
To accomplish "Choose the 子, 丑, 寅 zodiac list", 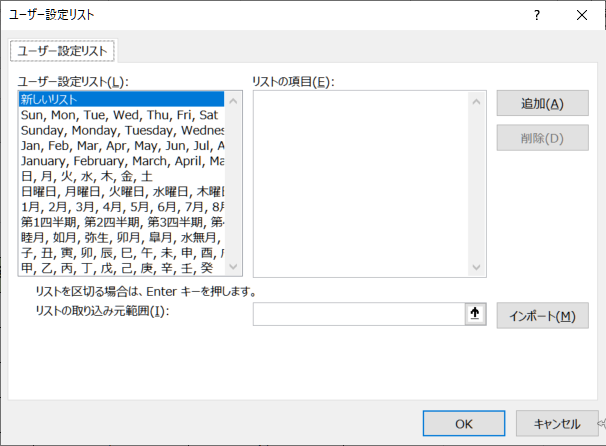I will coord(122,253).
